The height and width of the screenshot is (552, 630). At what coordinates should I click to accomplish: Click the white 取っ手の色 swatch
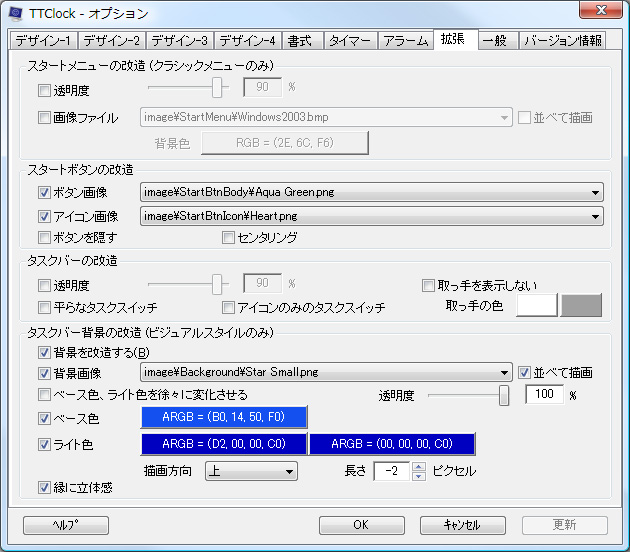537,305
